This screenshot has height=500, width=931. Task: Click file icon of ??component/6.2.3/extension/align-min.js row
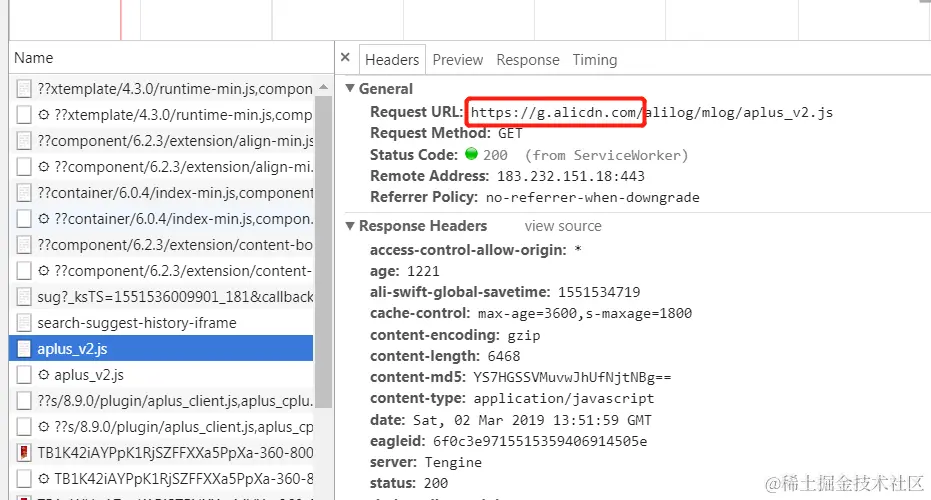click(24, 141)
